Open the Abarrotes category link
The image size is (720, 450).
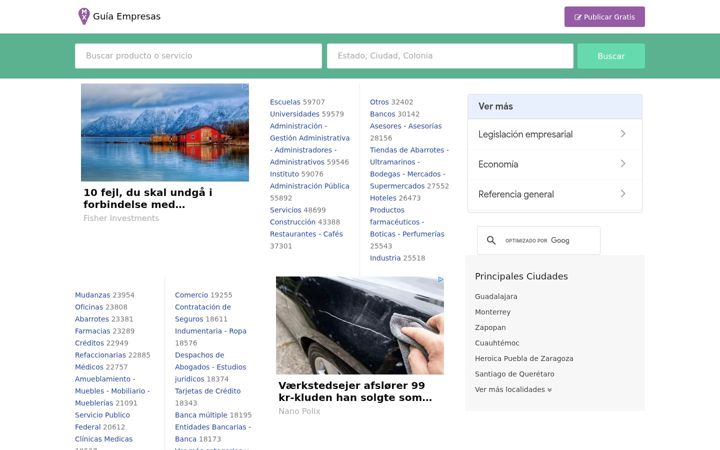tap(92, 319)
